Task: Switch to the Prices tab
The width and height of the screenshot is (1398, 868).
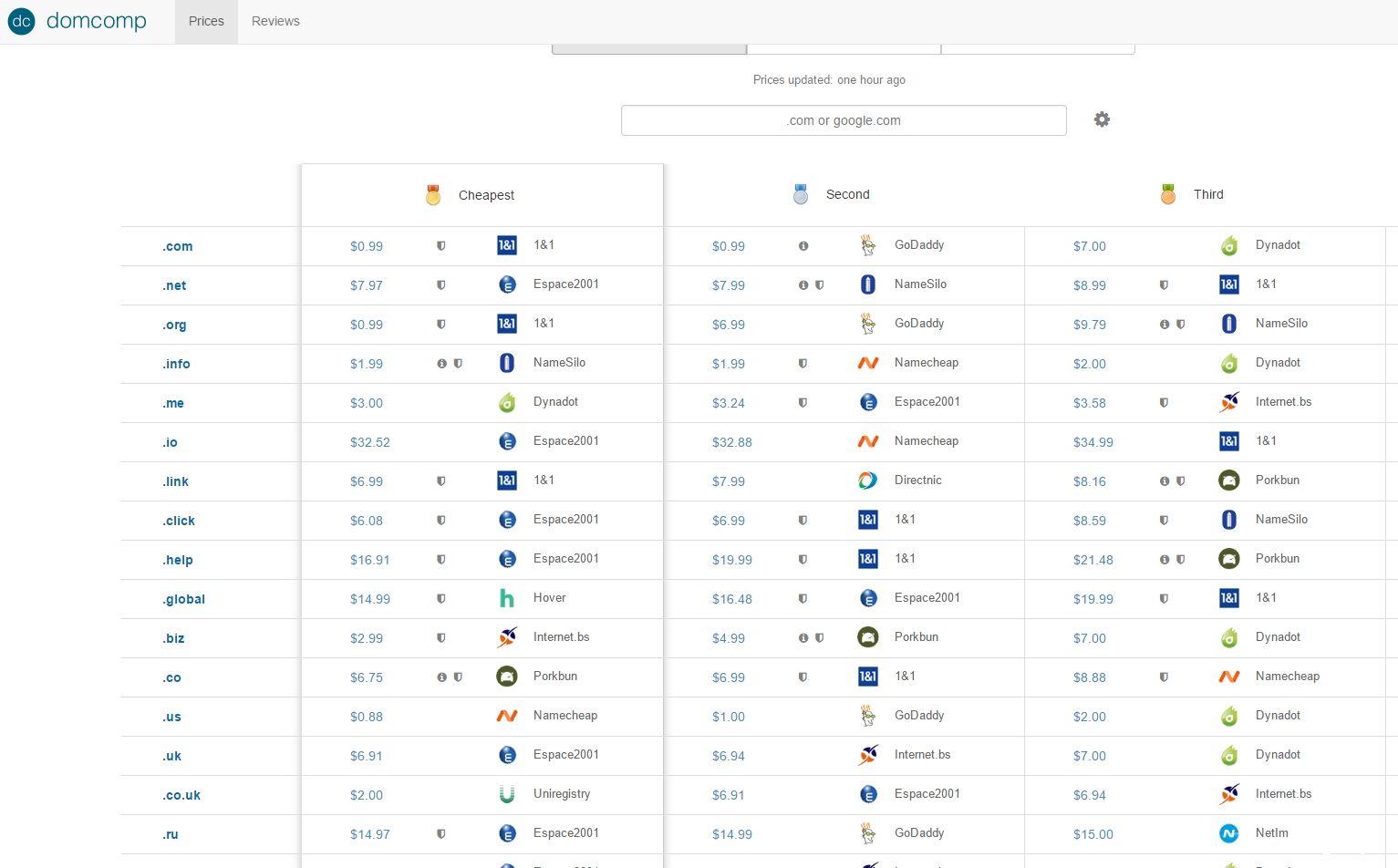Action: click(206, 21)
